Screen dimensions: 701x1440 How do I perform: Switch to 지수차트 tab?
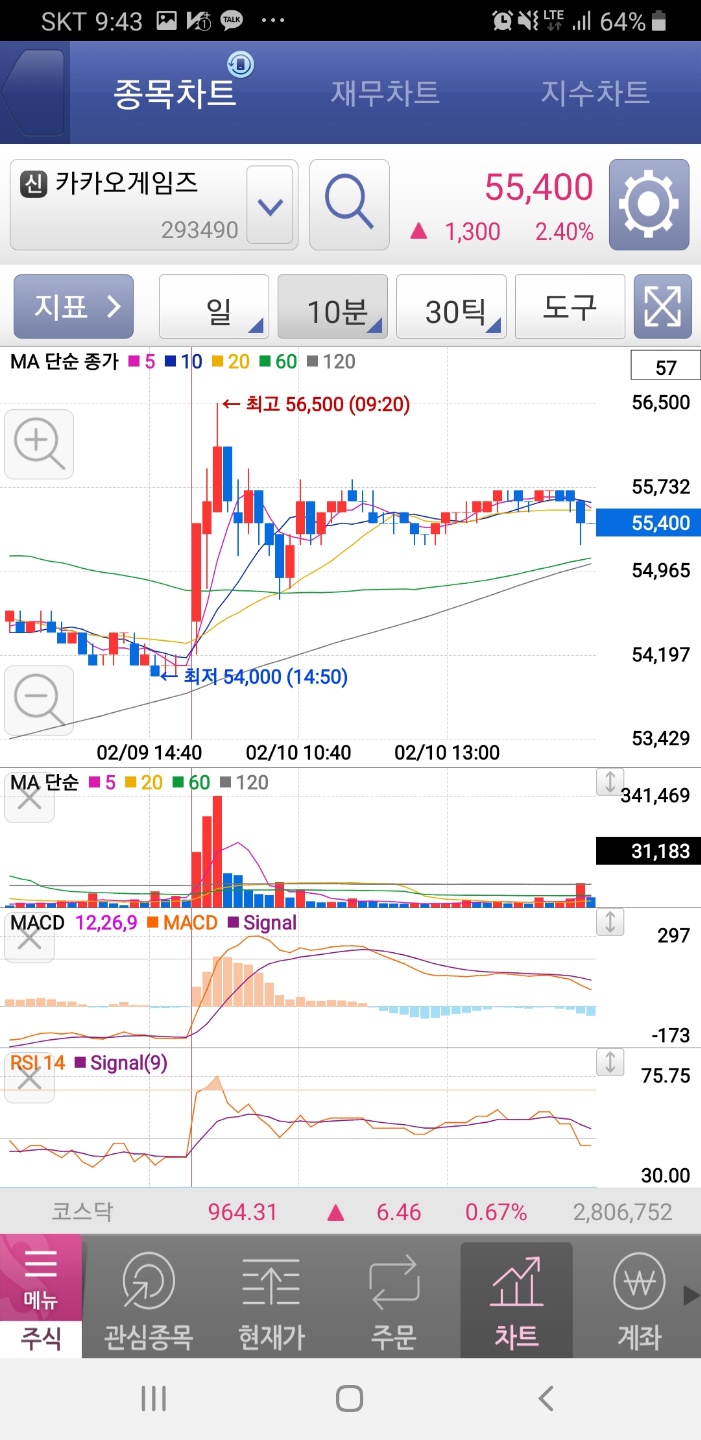[595, 93]
